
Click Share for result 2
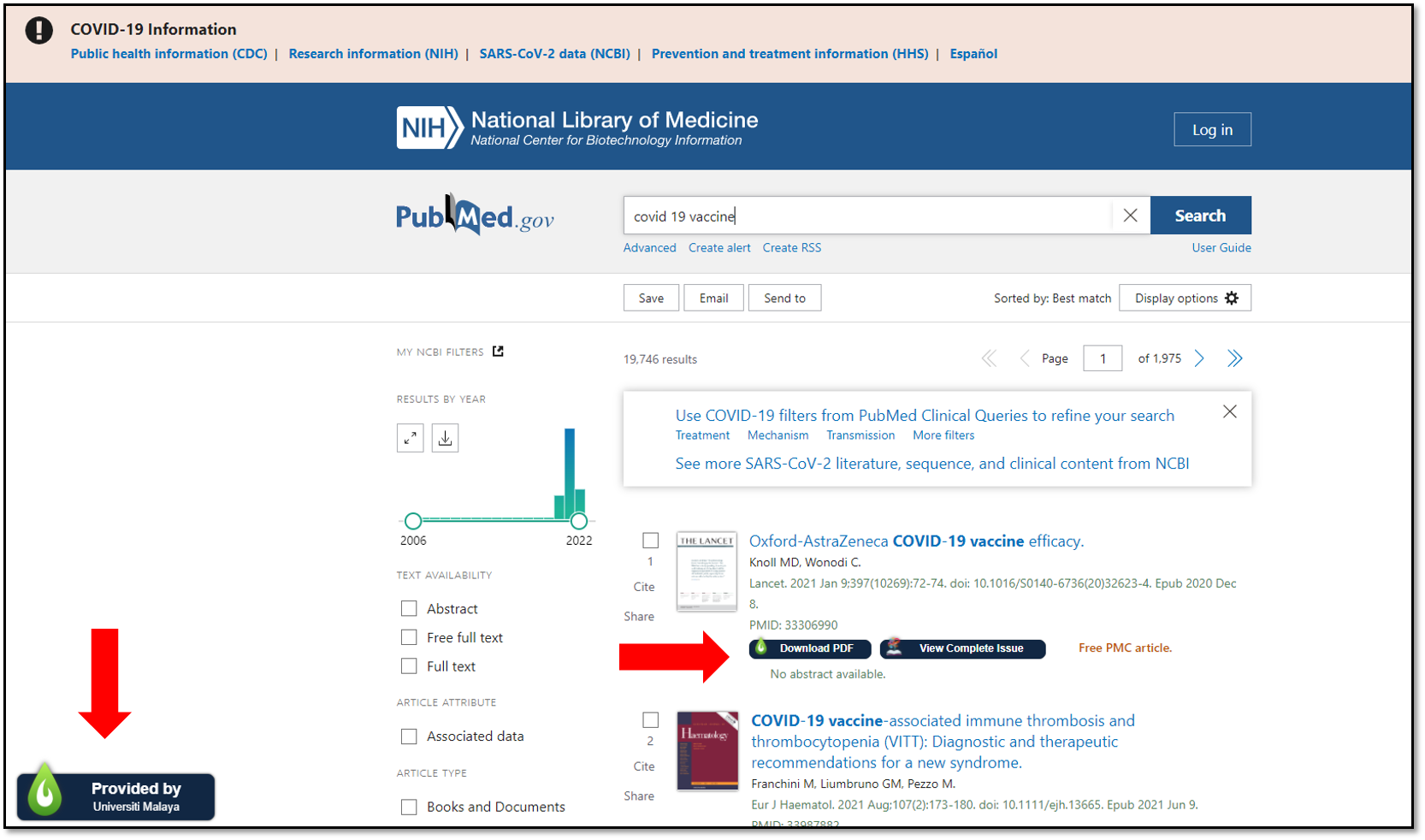[x=639, y=796]
